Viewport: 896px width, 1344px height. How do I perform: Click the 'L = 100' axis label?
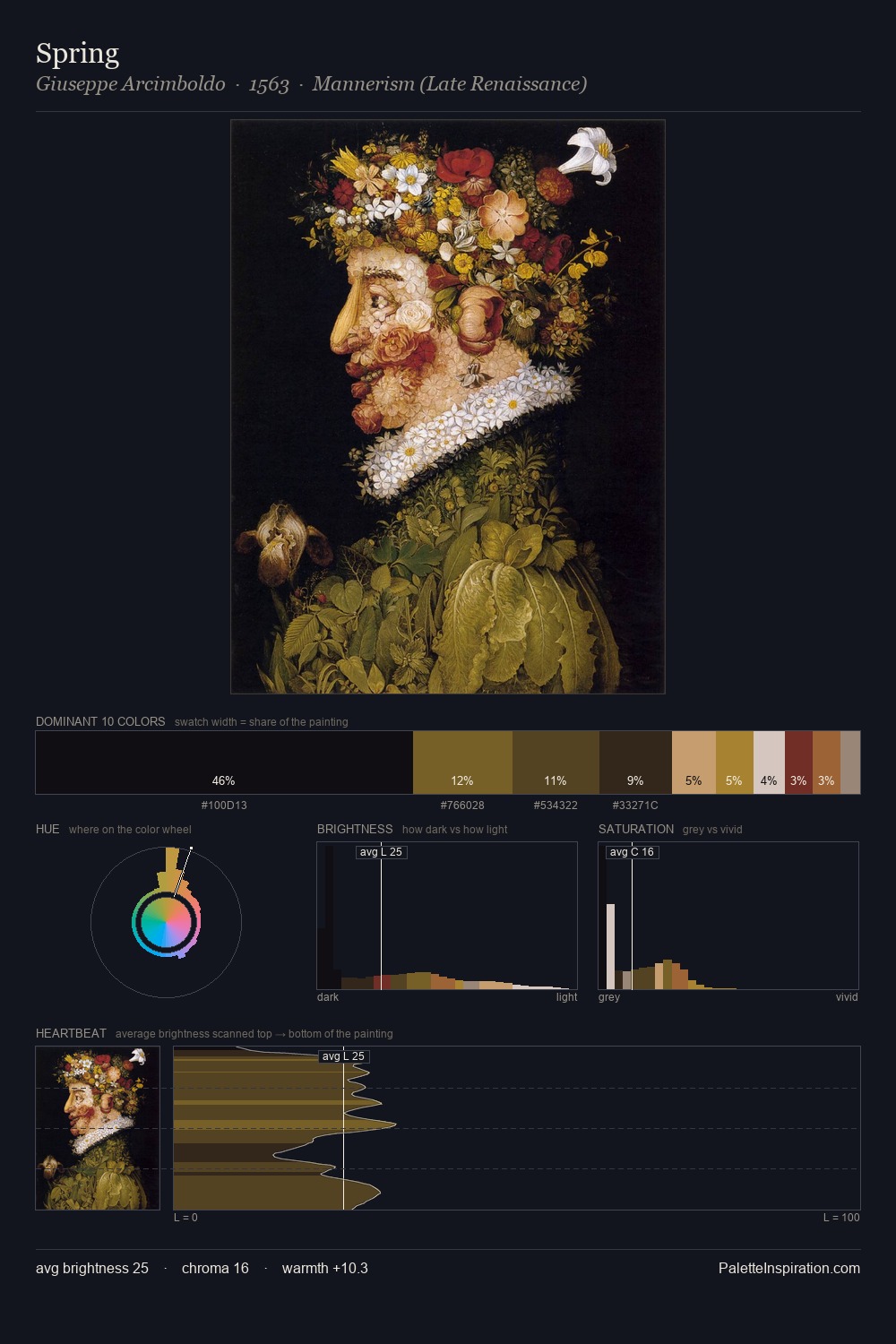[841, 1218]
